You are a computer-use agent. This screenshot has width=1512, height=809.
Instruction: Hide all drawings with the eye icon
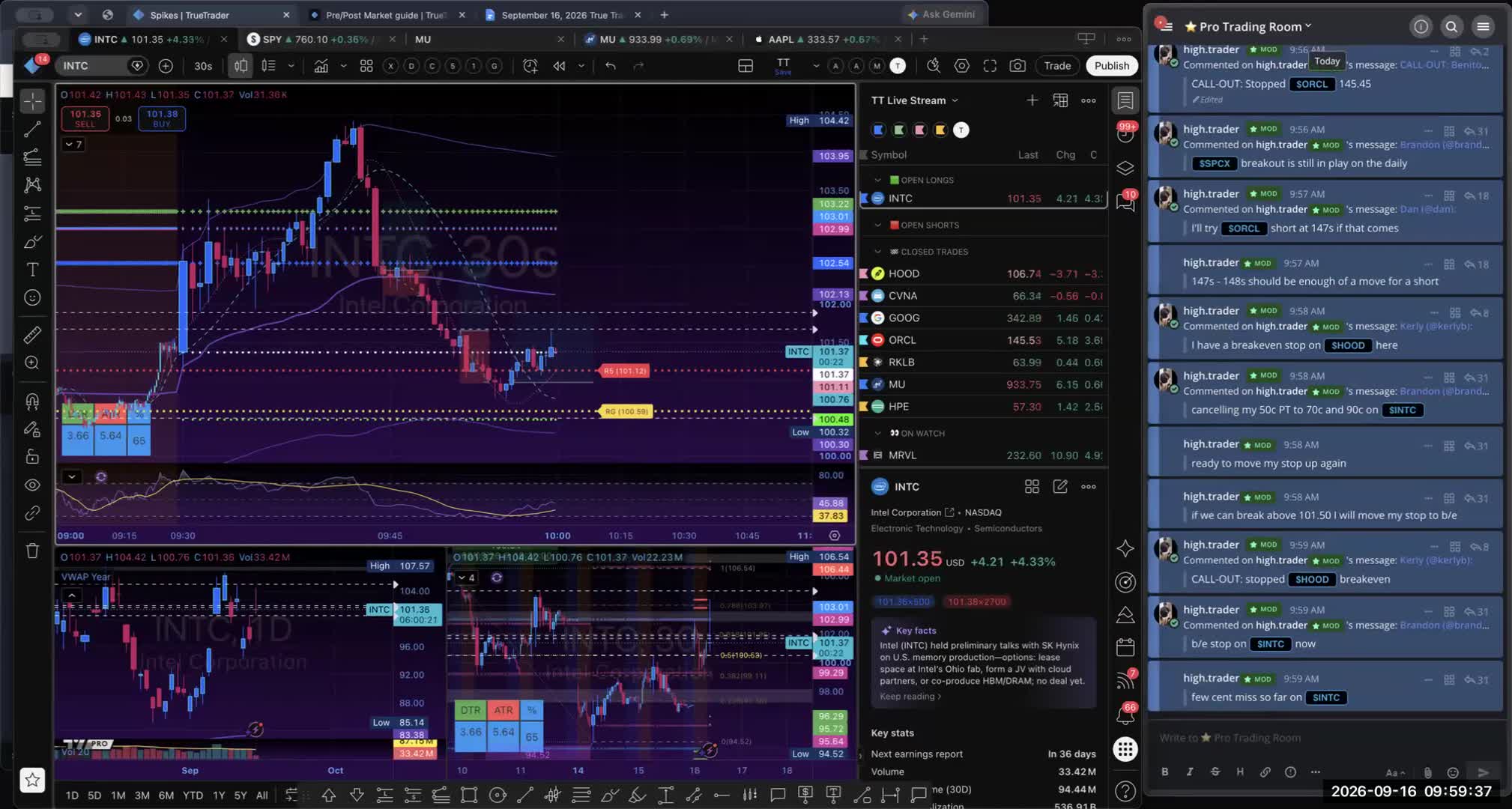point(32,485)
